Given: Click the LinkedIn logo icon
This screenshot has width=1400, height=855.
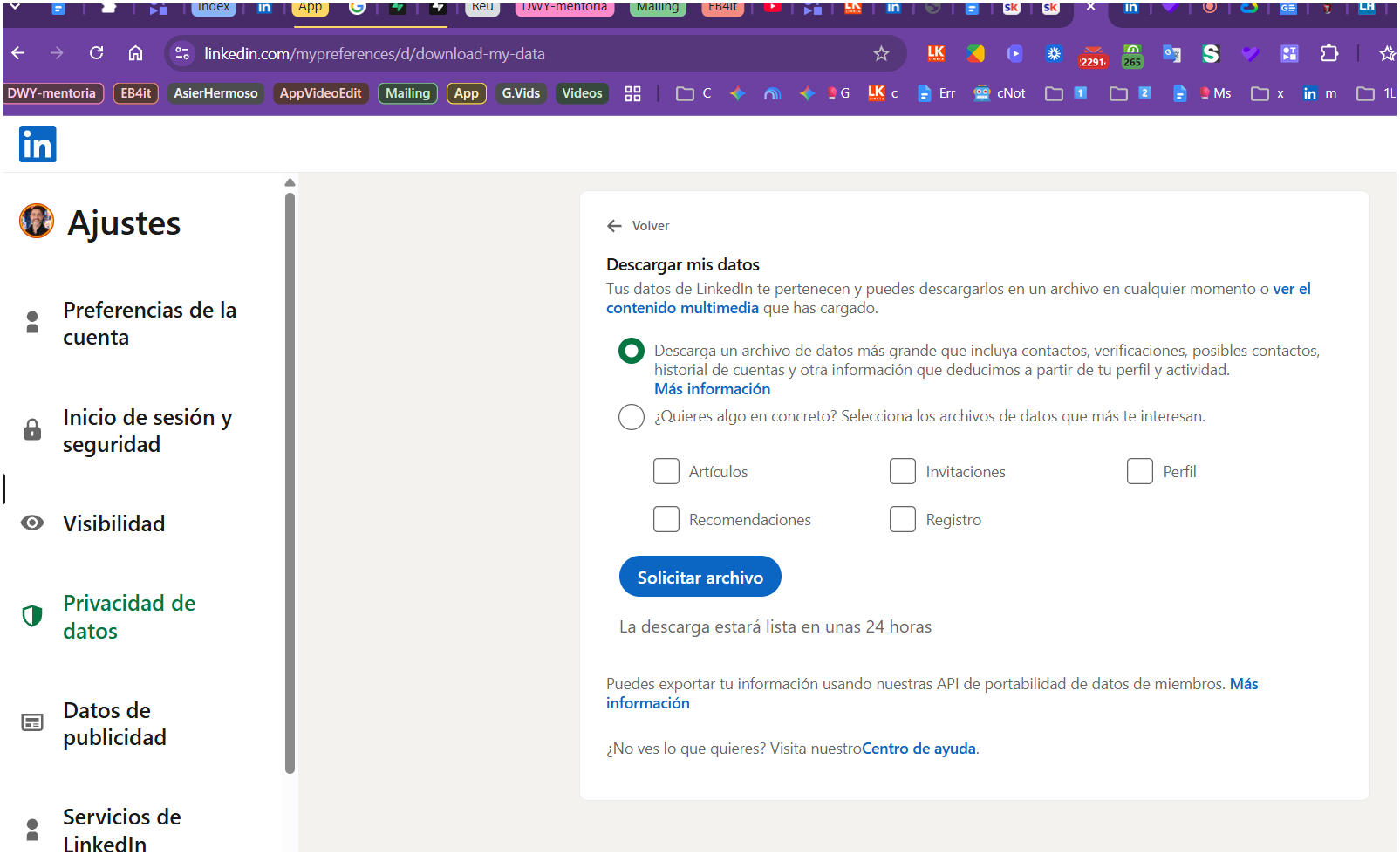Looking at the screenshot, I should point(38,144).
